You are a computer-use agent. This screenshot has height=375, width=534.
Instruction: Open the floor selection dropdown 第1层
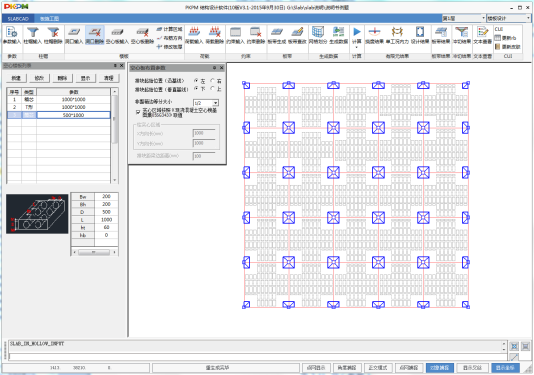464,18
